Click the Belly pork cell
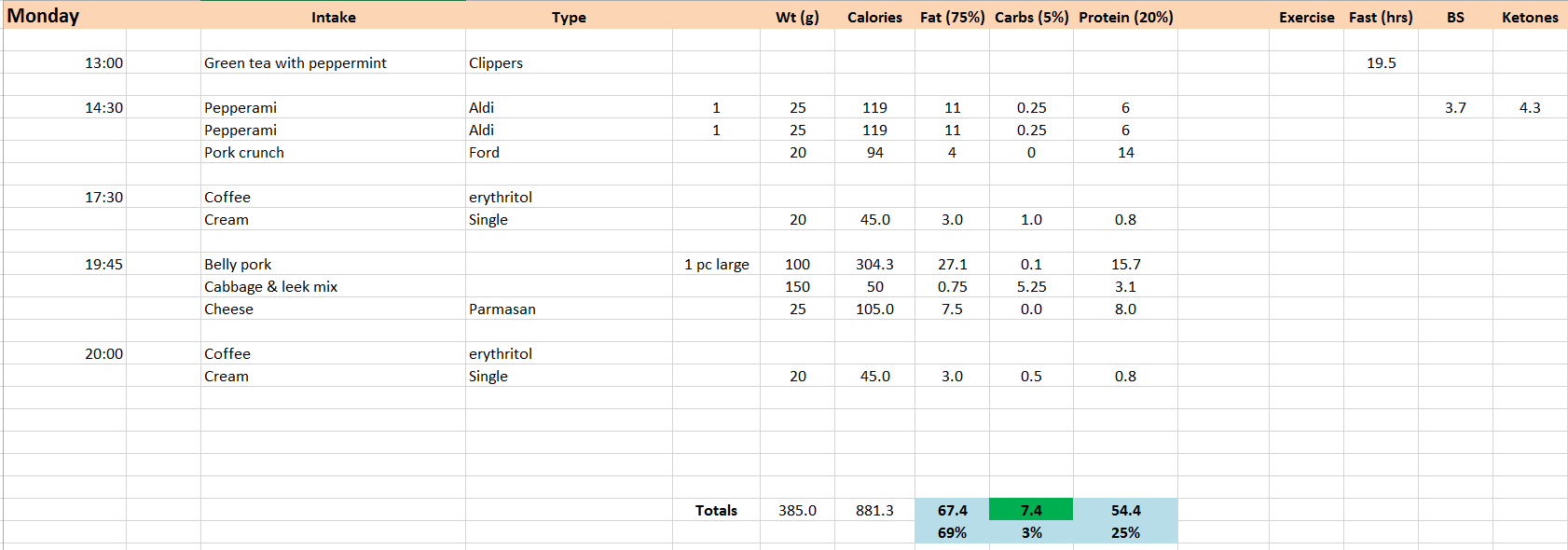This screenshot has width=1568, height=550. (333, 264)
